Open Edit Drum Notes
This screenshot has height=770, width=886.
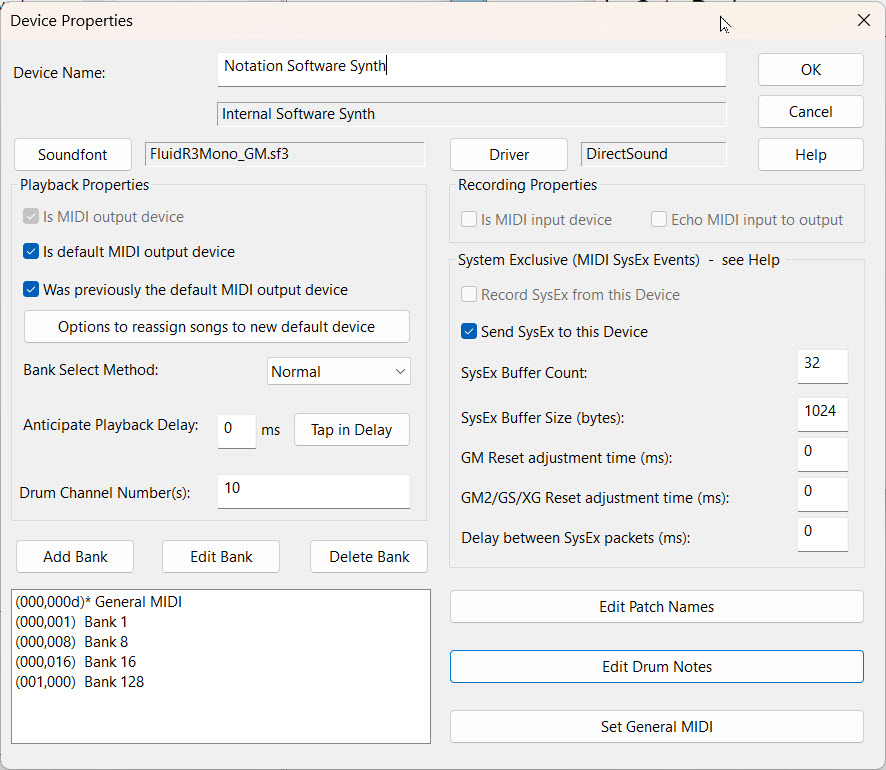tap(656, 667)
